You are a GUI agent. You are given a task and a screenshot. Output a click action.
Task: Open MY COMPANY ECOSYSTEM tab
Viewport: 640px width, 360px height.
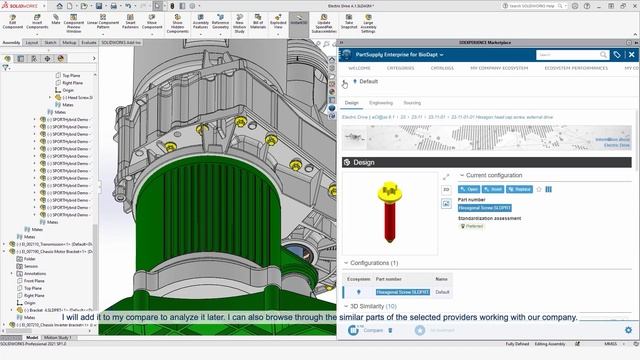[x=499, y=68]
